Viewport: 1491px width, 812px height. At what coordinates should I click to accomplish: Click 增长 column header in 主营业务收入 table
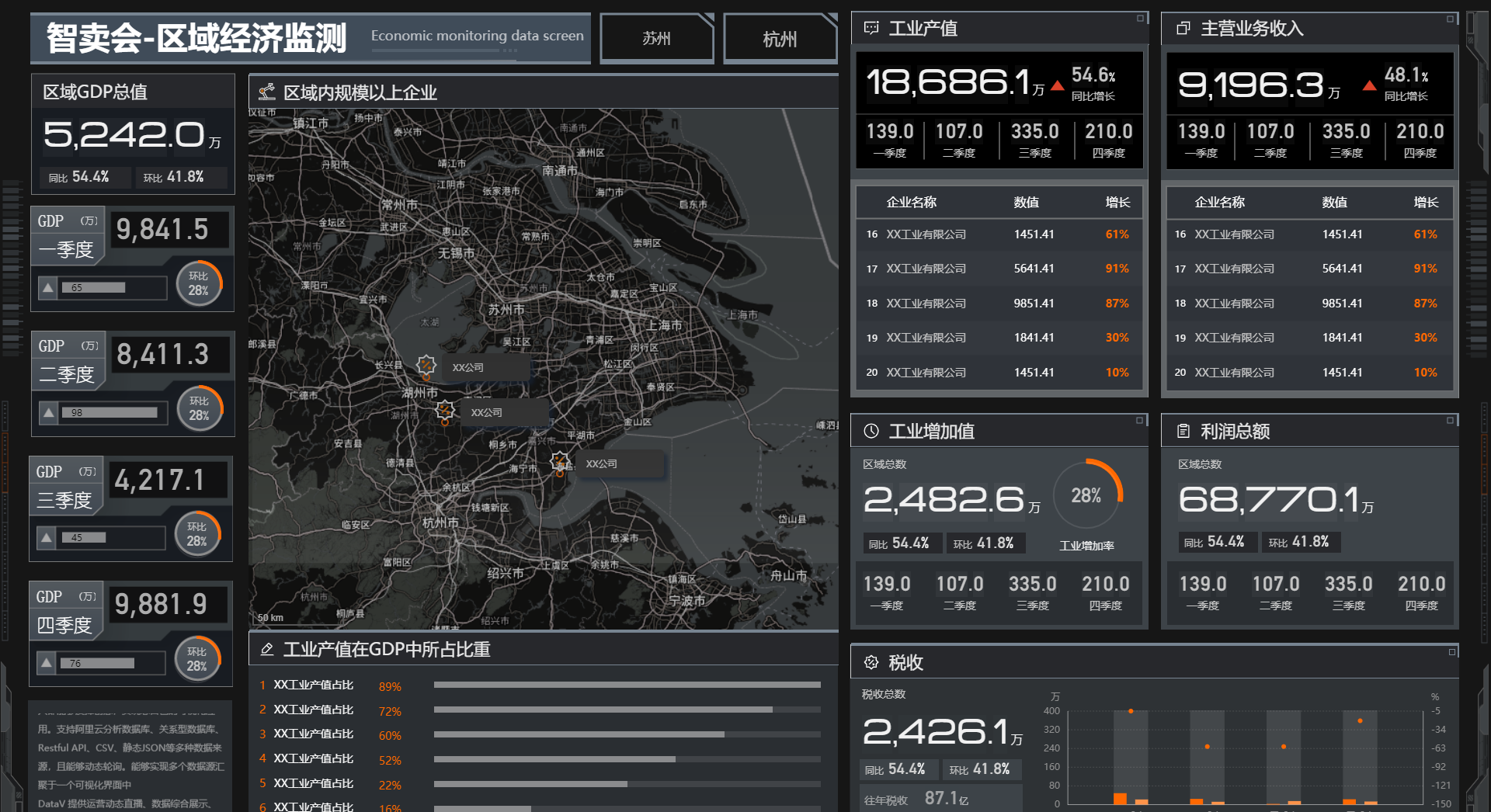click(1426, 203)
